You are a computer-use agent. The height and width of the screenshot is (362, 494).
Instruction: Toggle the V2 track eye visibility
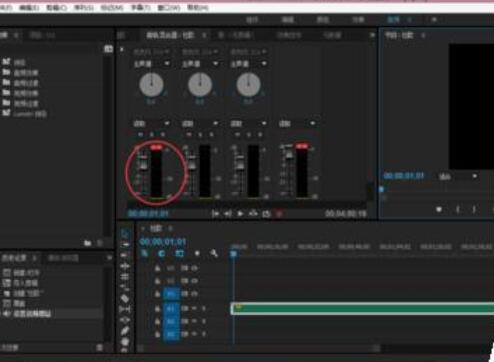(x=194, y=281)
